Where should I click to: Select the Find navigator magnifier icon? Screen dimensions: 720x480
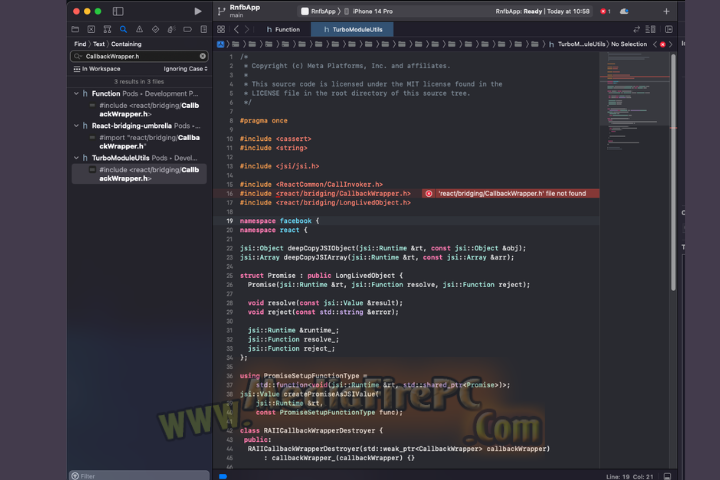tap(123, 29)
